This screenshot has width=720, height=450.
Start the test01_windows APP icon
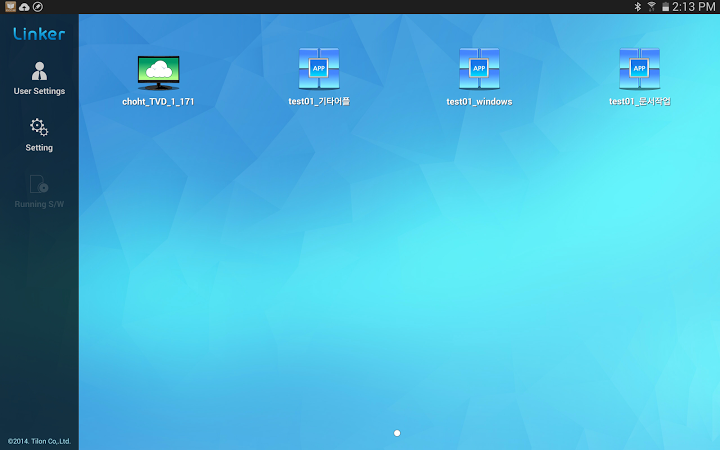[x=479, y=69]
